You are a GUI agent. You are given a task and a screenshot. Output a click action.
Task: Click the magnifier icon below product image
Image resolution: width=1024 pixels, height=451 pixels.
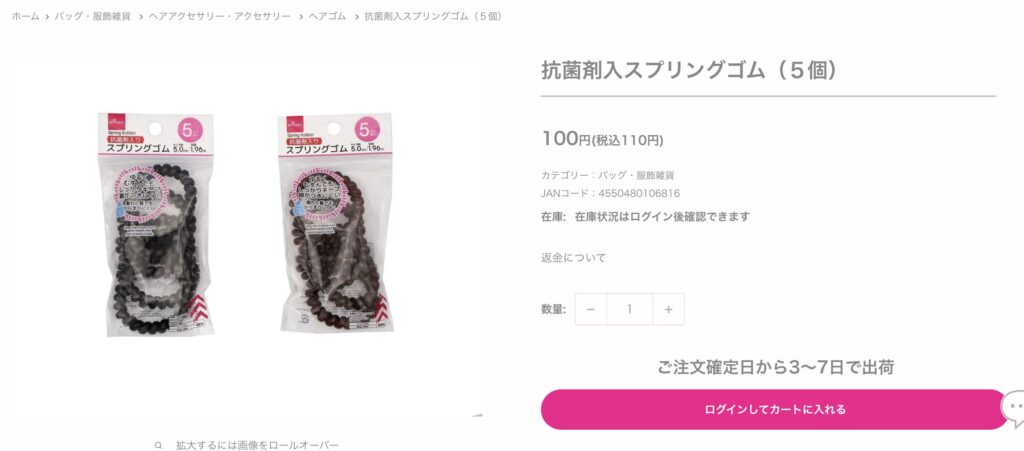pos(158,445)
